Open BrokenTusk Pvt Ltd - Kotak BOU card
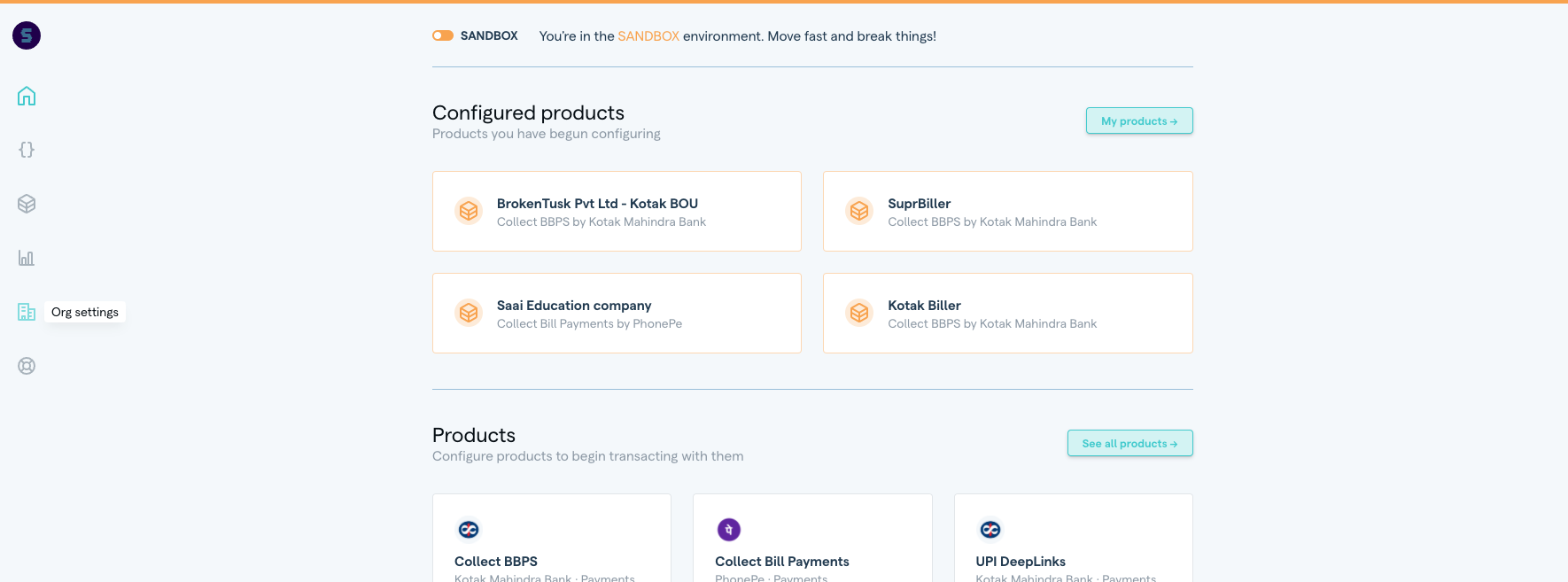1568x582 pixels. (617, 211)
